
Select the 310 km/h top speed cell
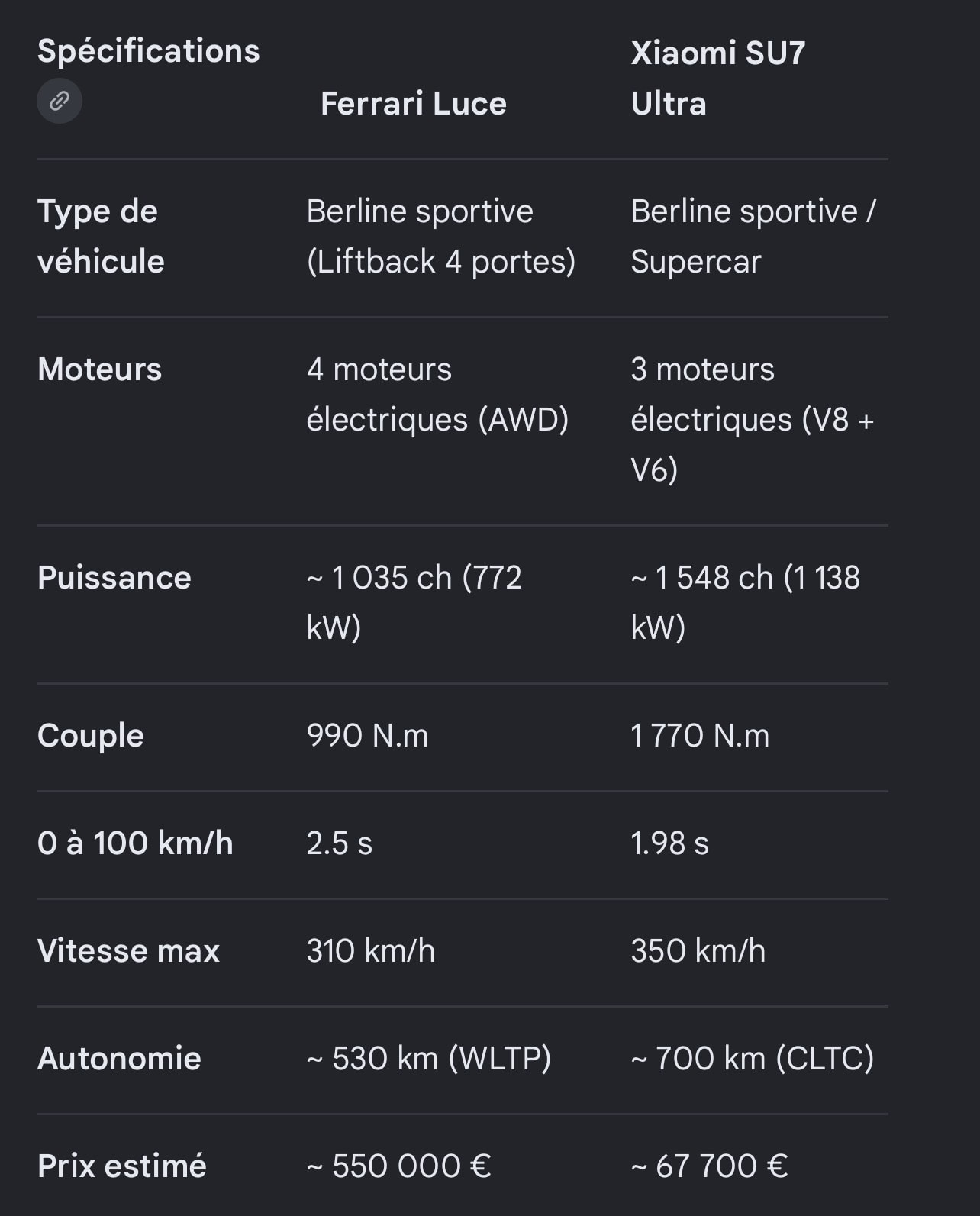pos(371,951)
